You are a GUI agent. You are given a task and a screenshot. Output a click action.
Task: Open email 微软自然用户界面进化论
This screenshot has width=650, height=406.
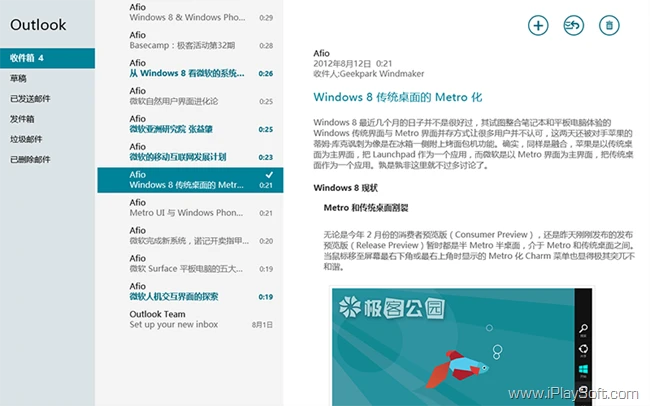coord(190,96)
